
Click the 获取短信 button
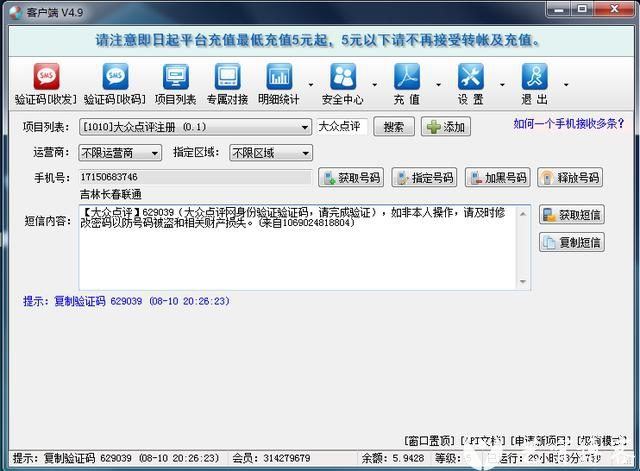pos(572,215)
